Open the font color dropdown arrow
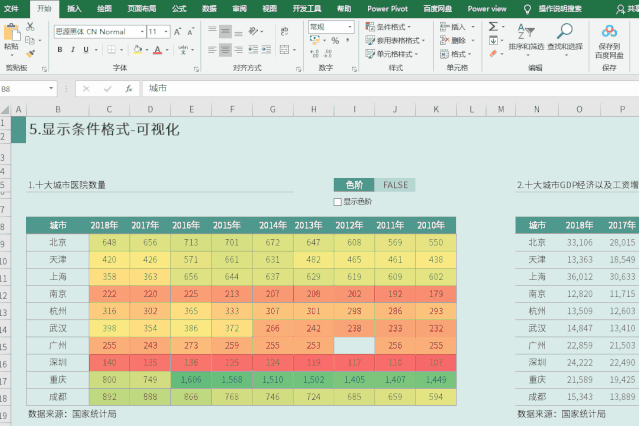639x426 pixels. 167,50
